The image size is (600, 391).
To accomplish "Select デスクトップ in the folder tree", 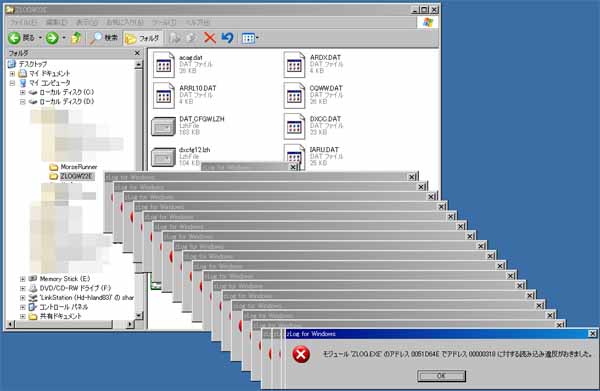I will click(33, 64).
